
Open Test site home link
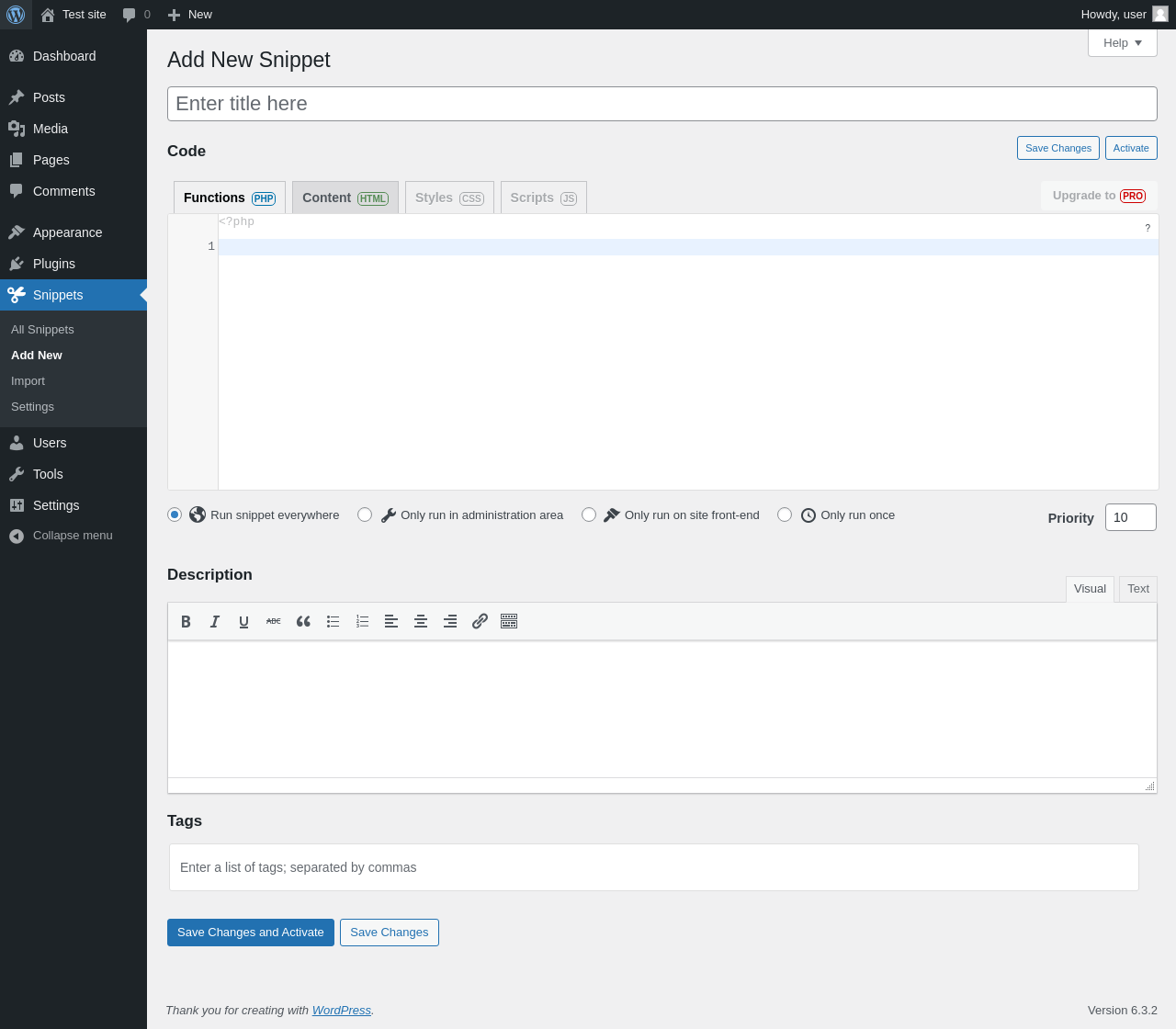click(73, 15)
